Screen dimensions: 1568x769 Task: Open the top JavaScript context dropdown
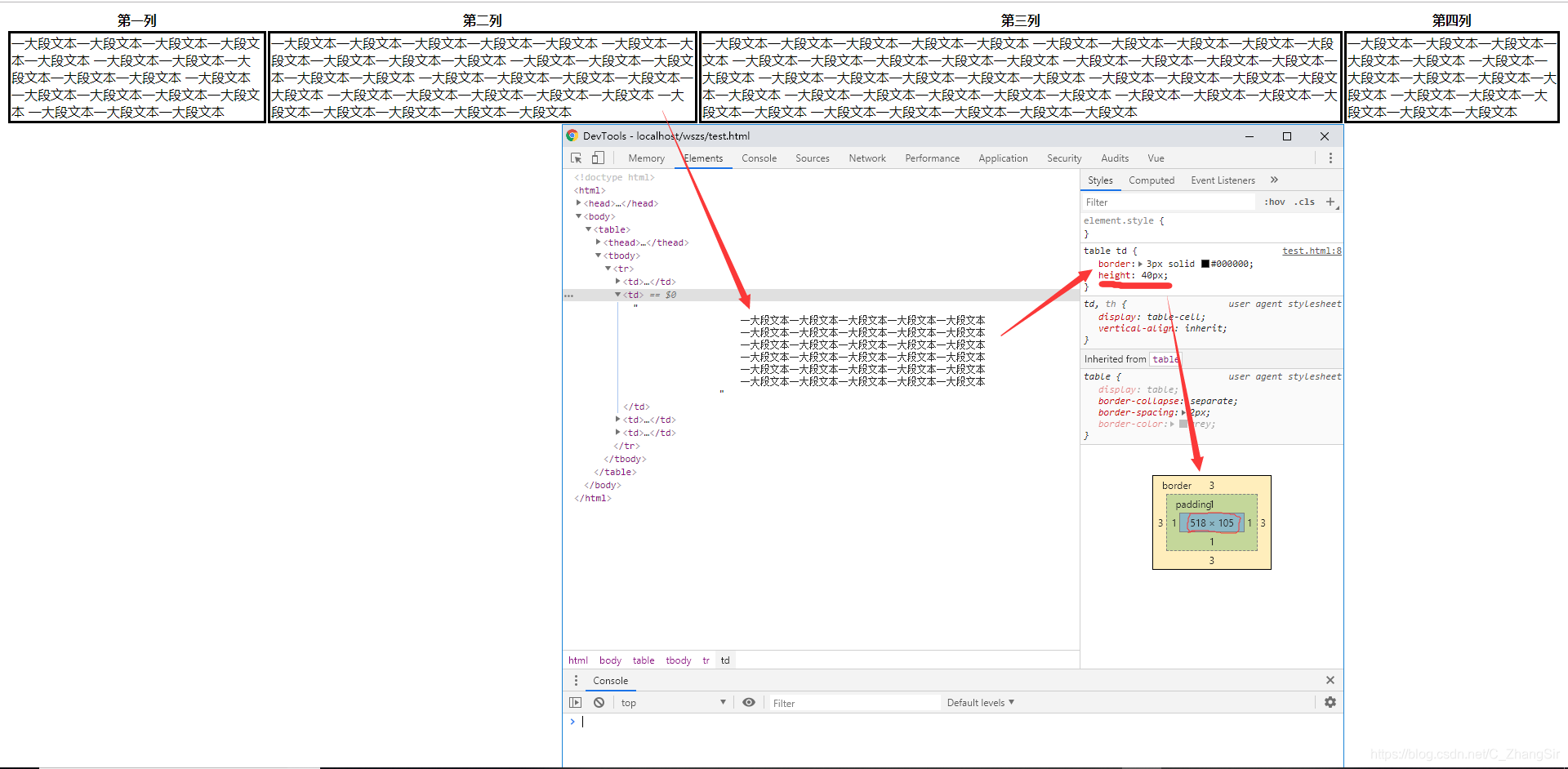tap(673, 702)
